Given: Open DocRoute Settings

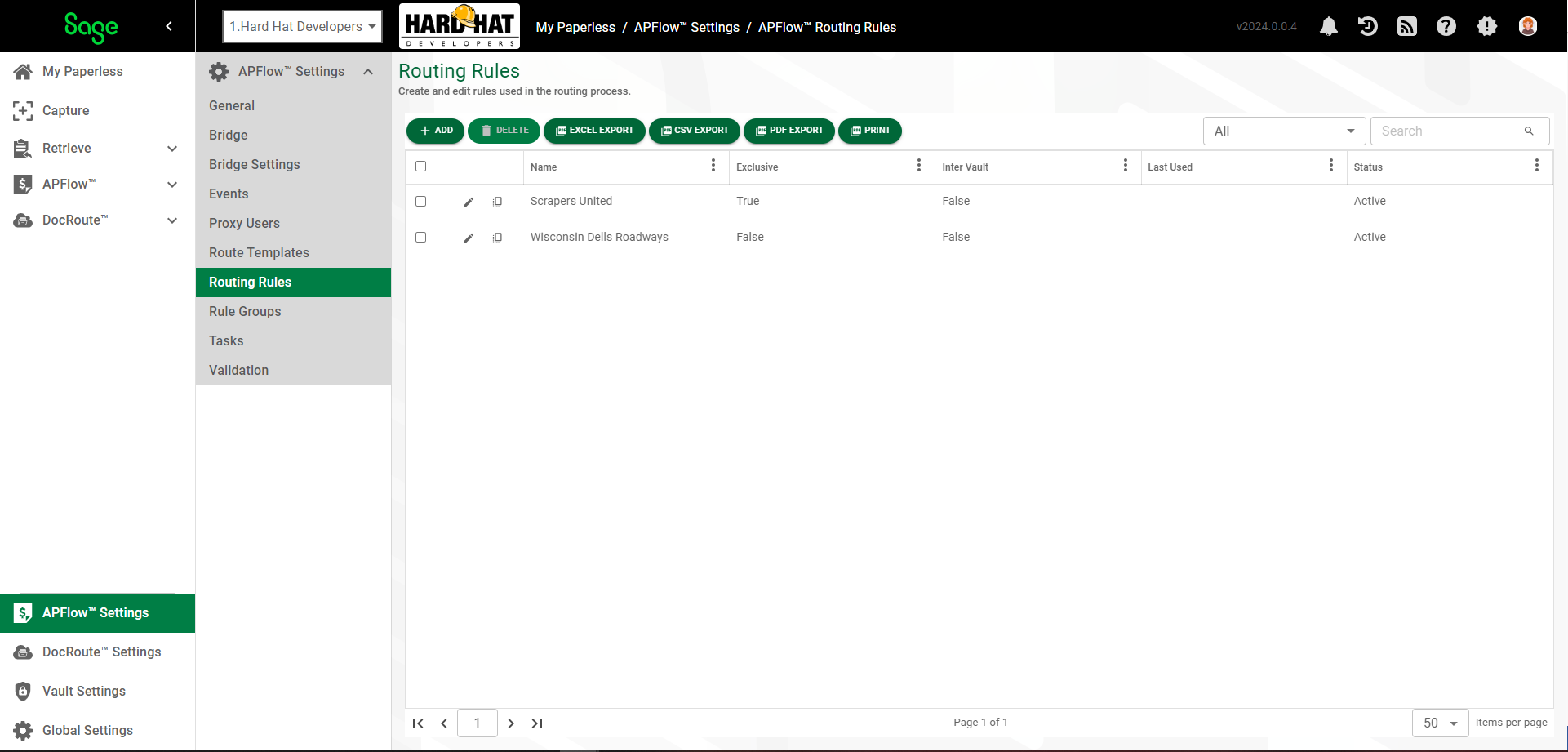Looking at the screenshot, I should pyautogui.click(x=97, y=652).
